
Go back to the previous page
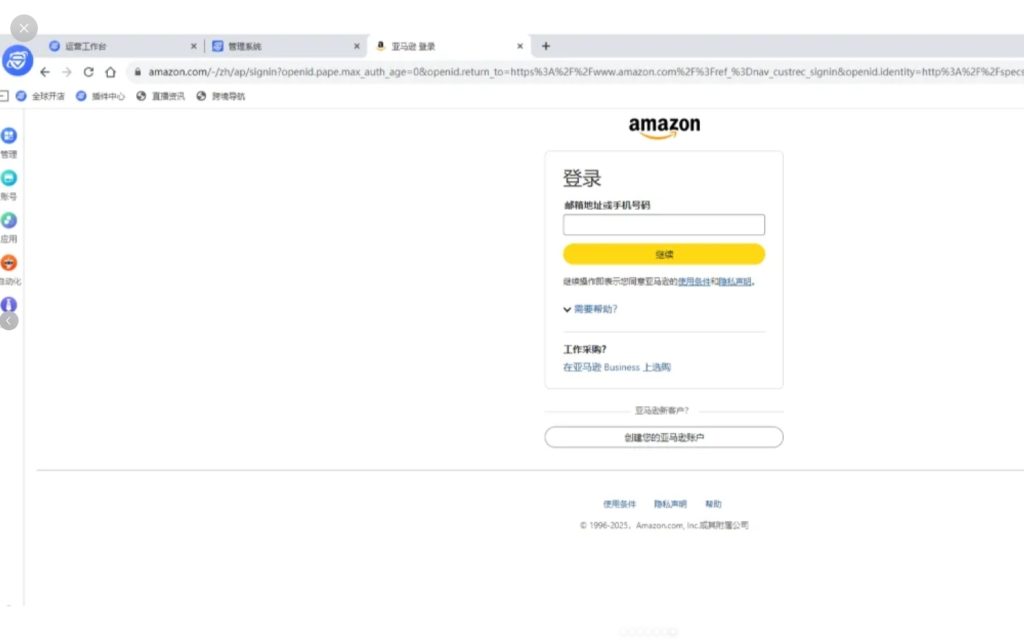tap(45, 72)
